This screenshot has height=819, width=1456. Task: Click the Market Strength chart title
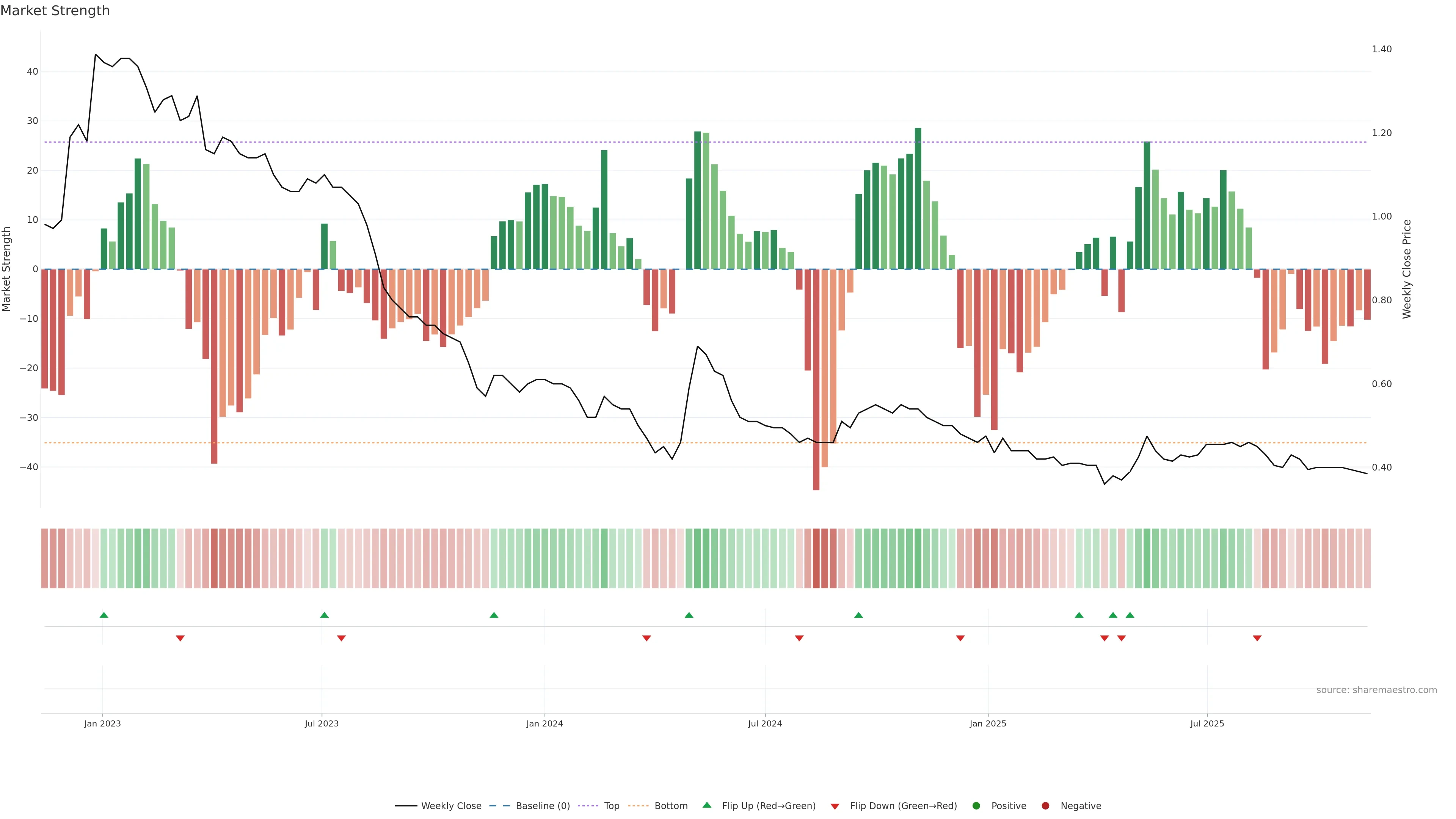click(x=55, y=11)
